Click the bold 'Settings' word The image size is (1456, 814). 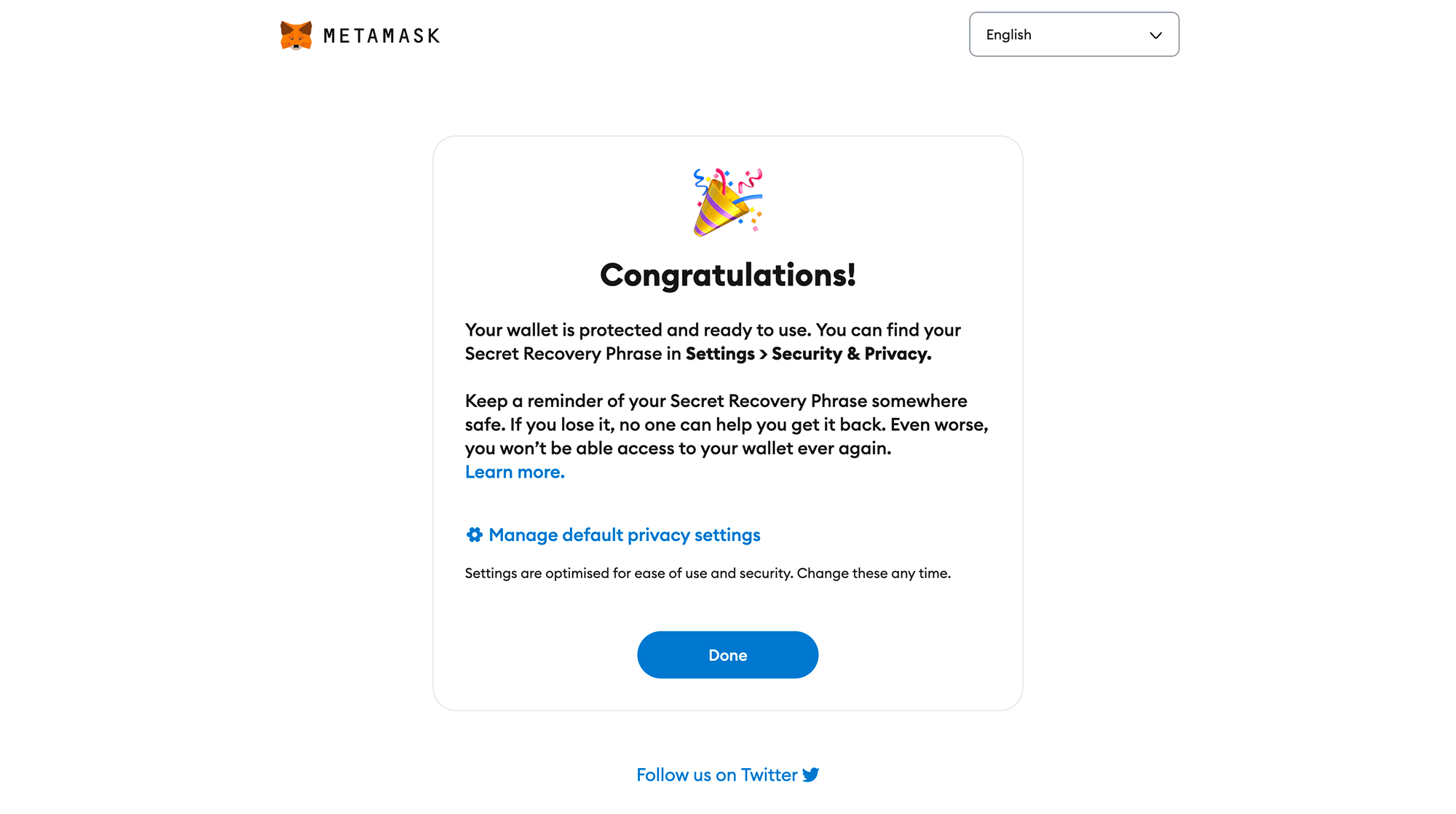pos(720,354)
